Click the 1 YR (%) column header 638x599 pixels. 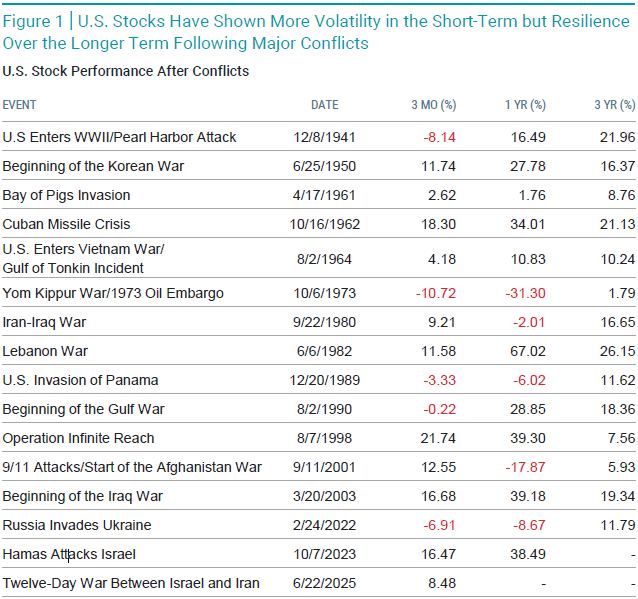pos(524,105)
